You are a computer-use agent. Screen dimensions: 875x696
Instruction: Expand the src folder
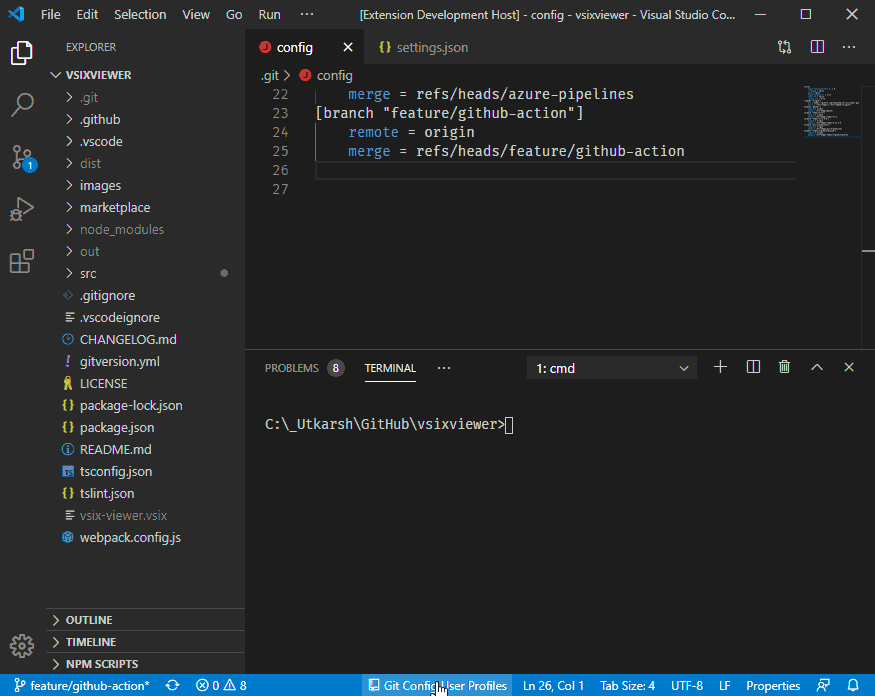point(146,273)
